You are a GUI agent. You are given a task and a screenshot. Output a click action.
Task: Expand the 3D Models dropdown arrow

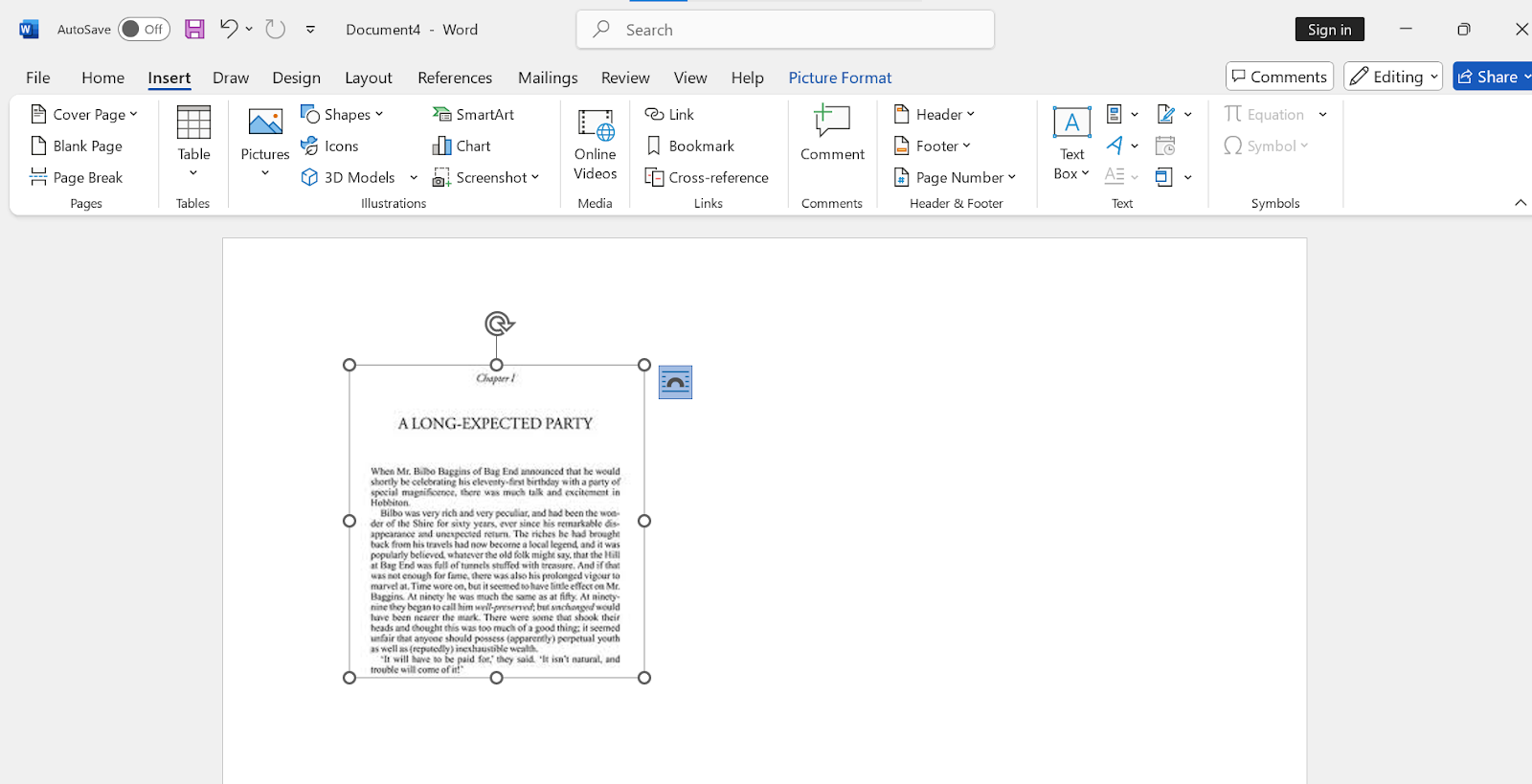414,177
